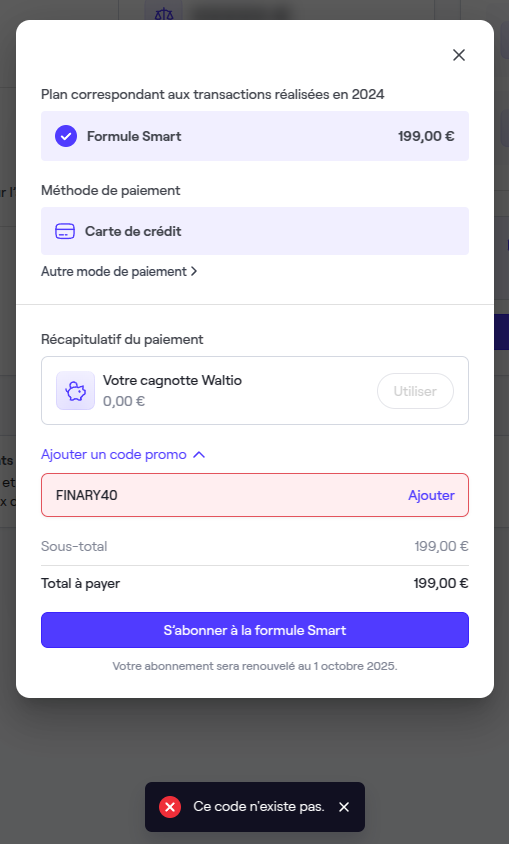Select the Carte de crédit payment method
This screenshot has height=844, width=509.
click(254, 231)
